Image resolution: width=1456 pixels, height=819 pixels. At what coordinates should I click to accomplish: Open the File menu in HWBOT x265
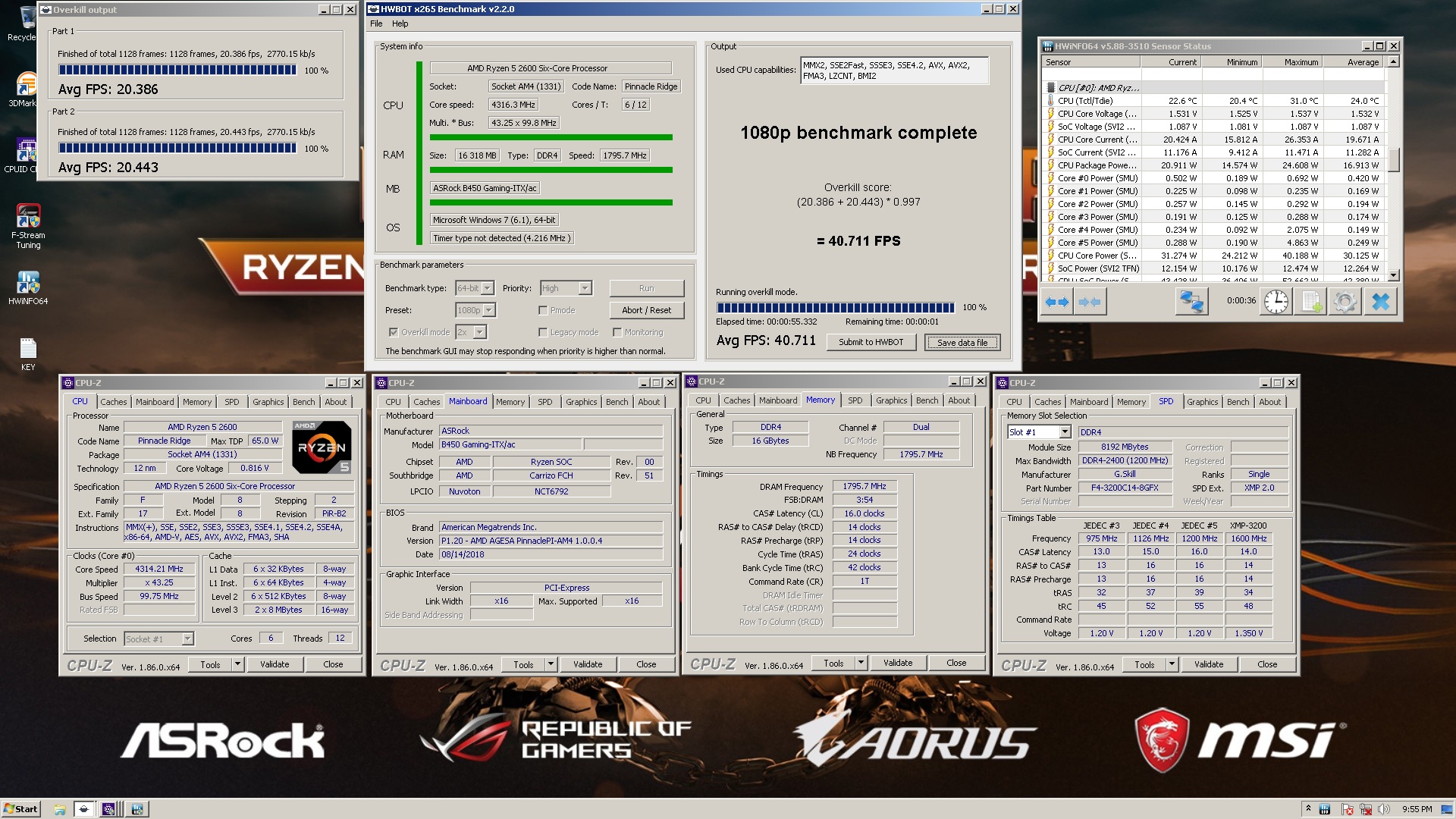tap(377, 24)
